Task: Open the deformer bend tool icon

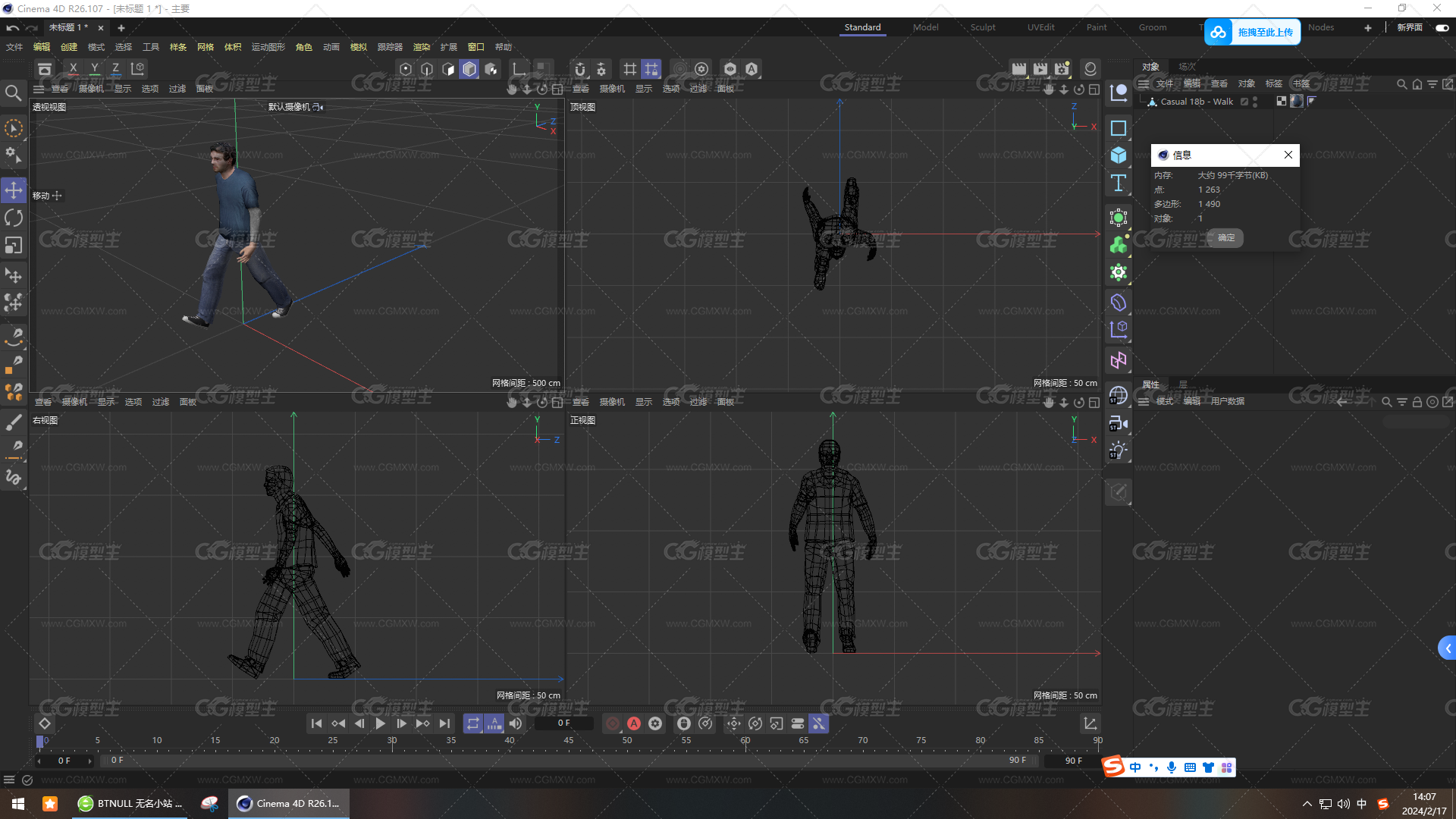Action: (x=1119, y=303)
